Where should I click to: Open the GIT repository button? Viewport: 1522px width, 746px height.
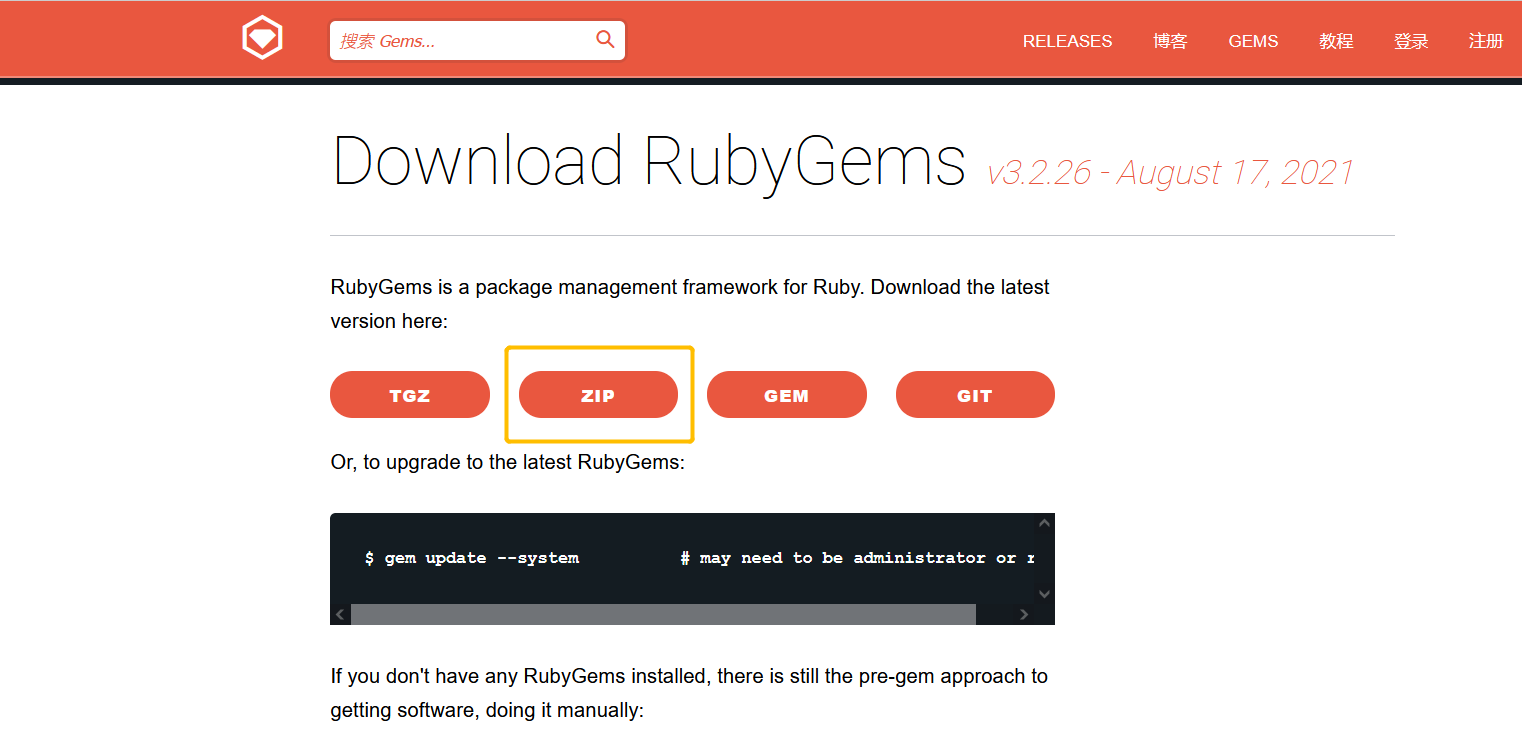(x=975, y=395)
